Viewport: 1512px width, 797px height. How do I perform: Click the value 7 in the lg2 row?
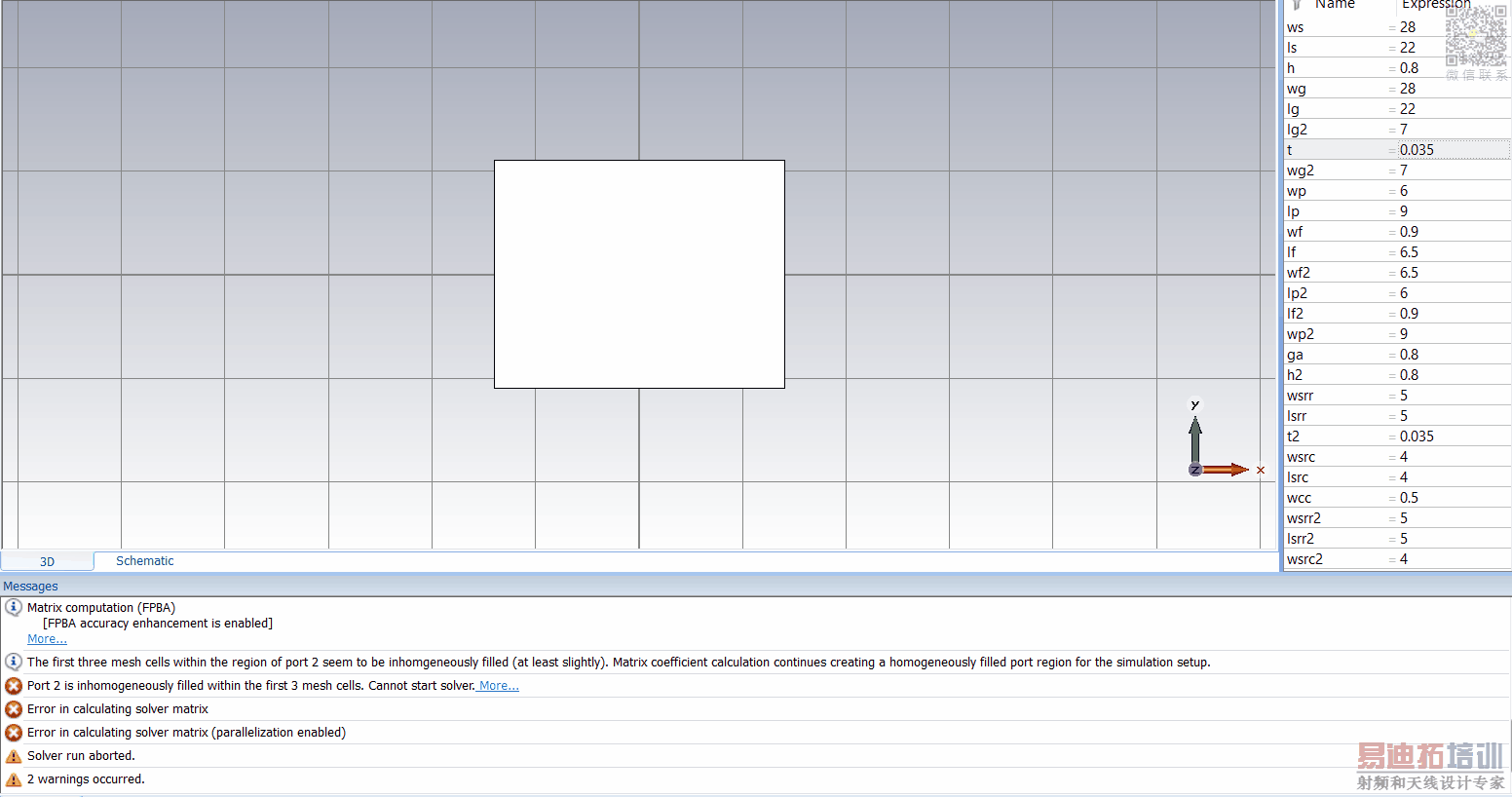click(1404, 130)
